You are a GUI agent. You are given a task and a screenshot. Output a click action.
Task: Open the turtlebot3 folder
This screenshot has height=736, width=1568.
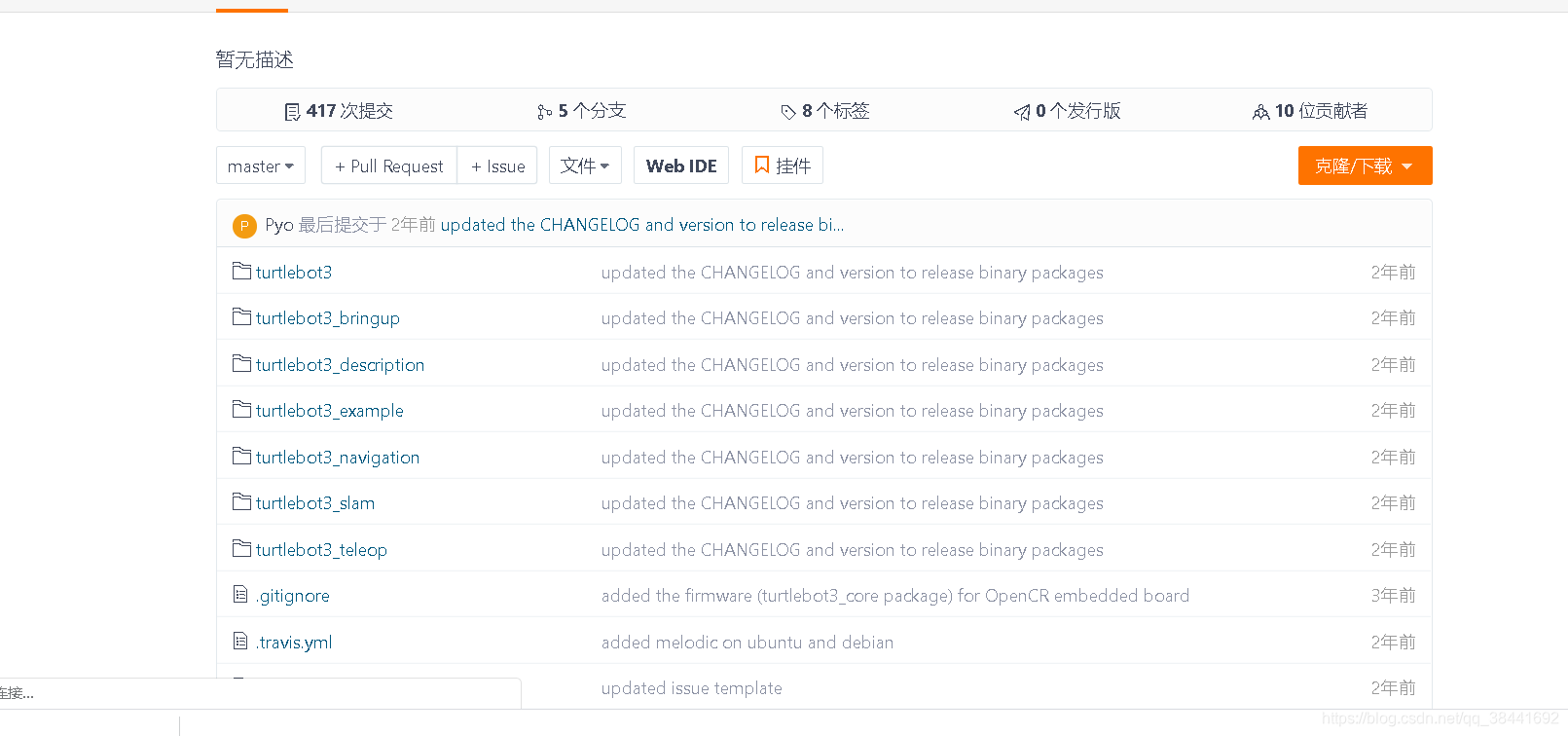(294, 272)
